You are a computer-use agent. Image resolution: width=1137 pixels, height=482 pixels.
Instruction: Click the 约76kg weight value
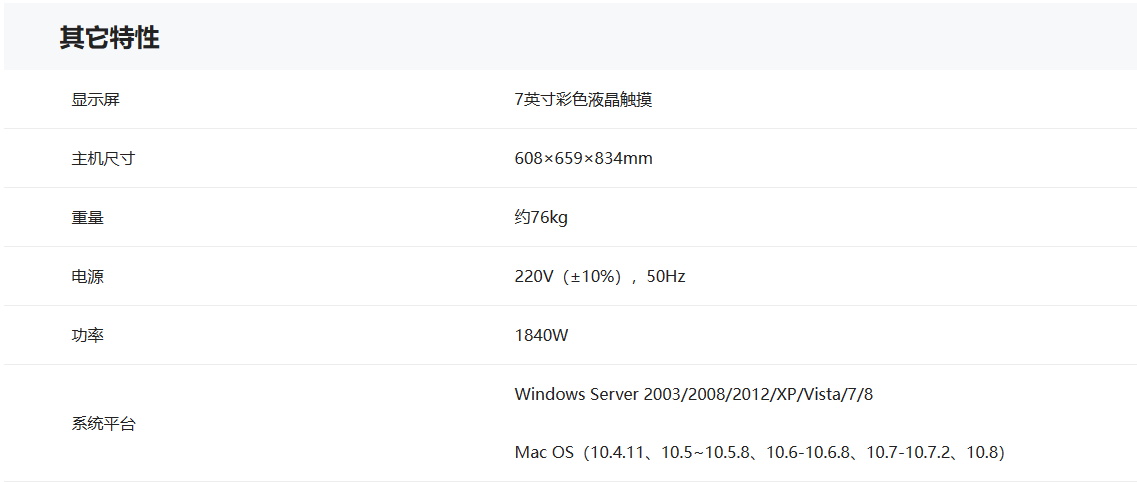(x=541, y=218)
